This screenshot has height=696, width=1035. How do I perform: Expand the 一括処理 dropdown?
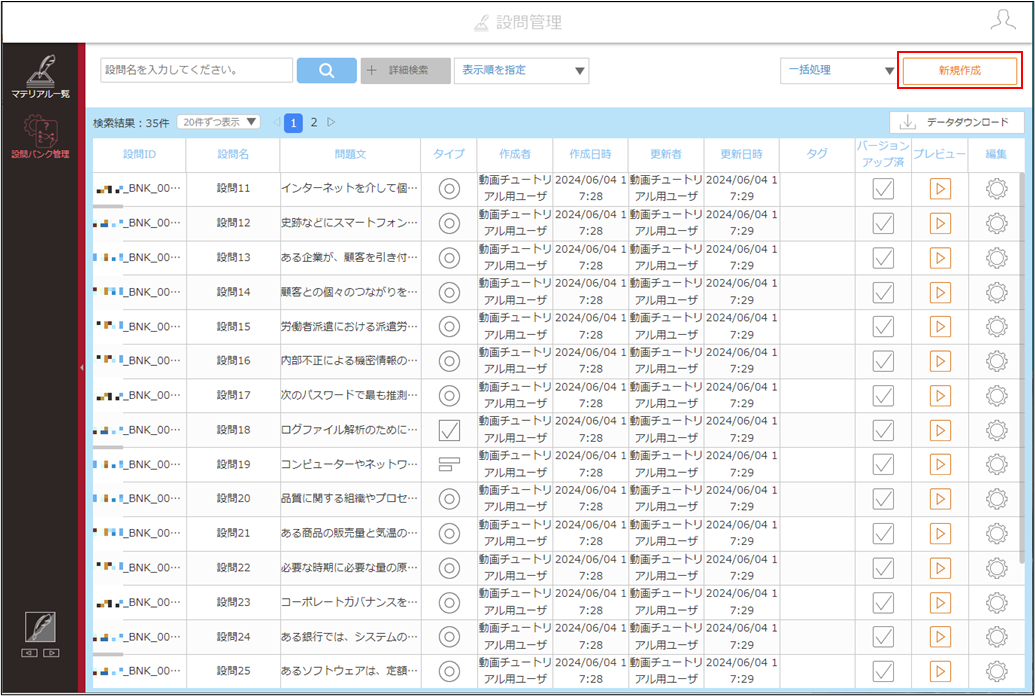(x=838, y=71)
